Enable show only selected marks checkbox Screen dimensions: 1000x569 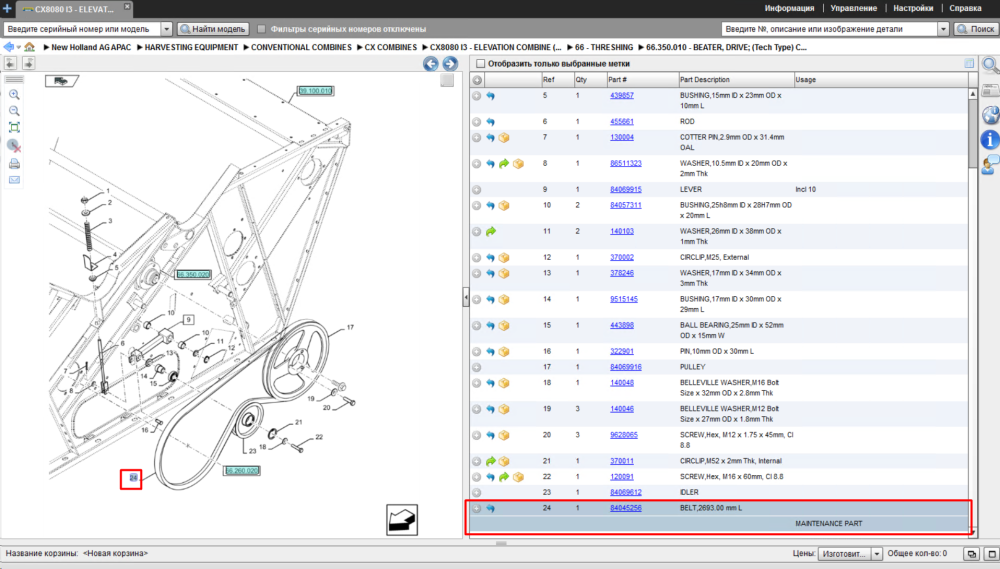point(480,64)
